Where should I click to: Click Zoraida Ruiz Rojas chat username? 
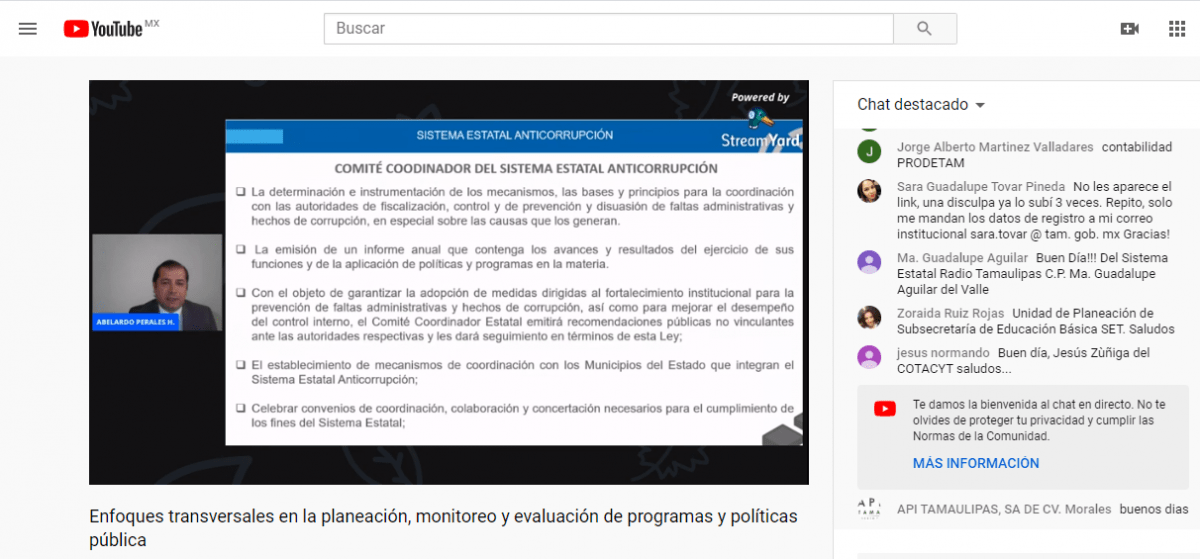tap(950, 313)
